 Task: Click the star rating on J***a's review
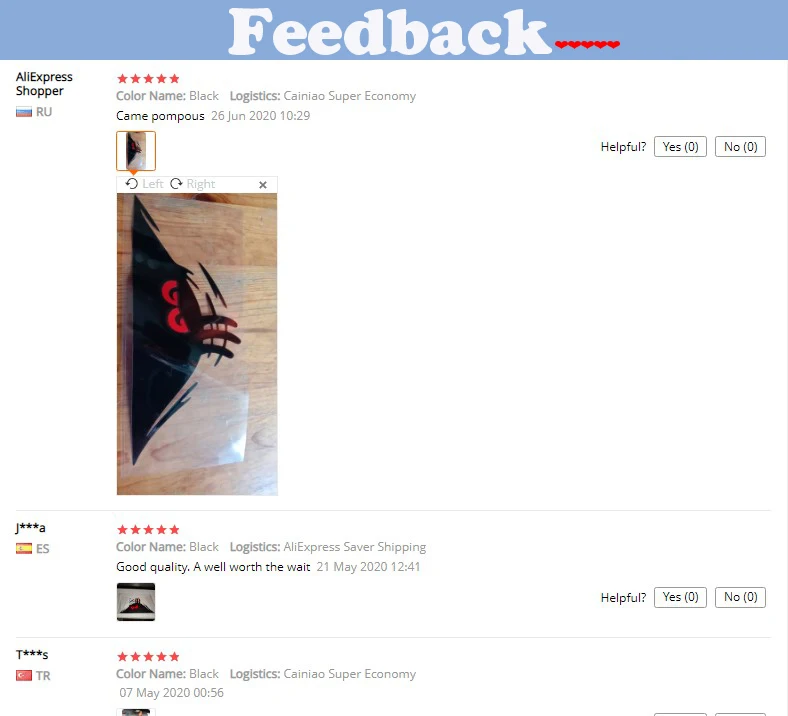click(x=148, y=530)
